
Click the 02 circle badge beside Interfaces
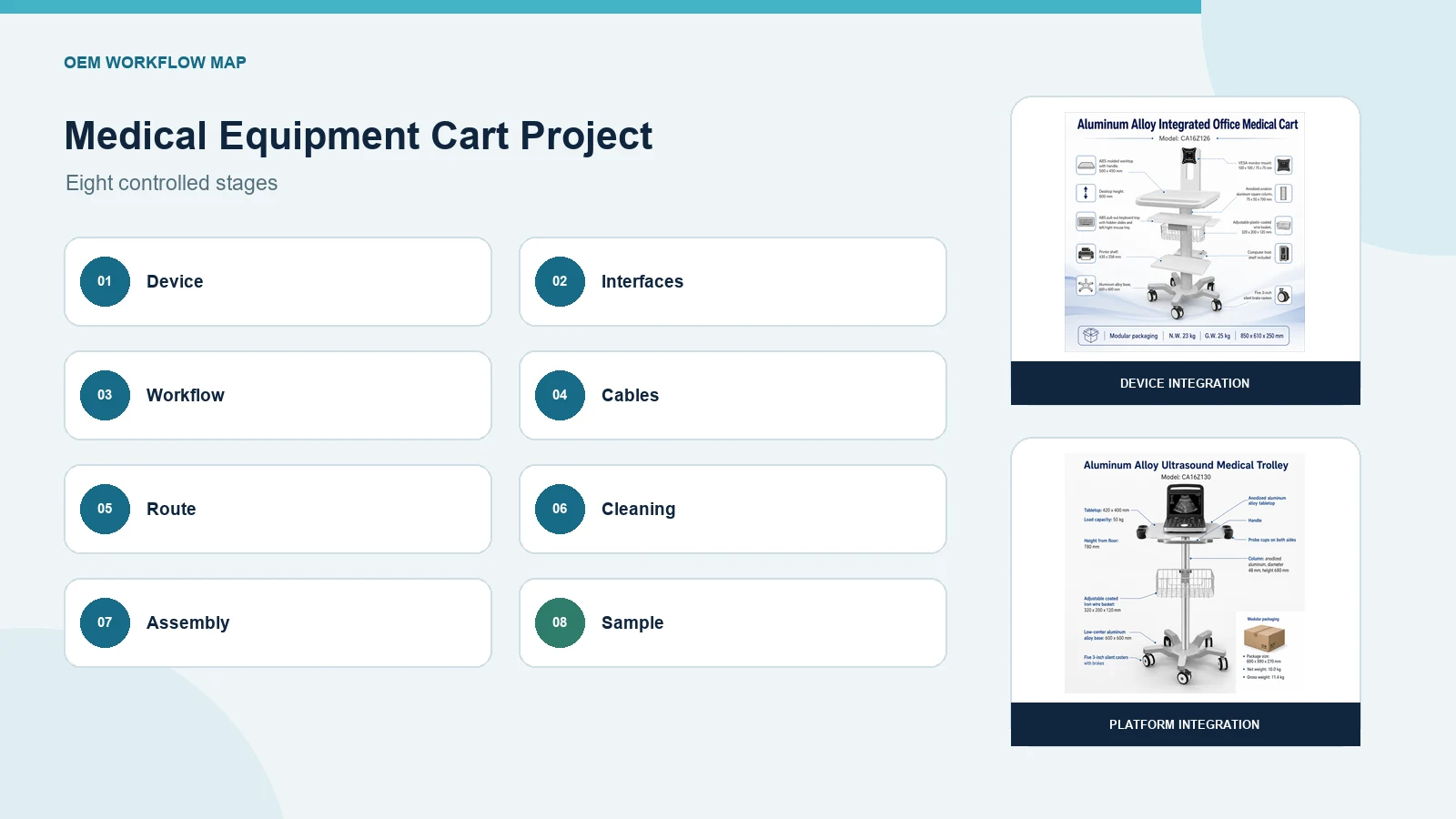point(560,281)
